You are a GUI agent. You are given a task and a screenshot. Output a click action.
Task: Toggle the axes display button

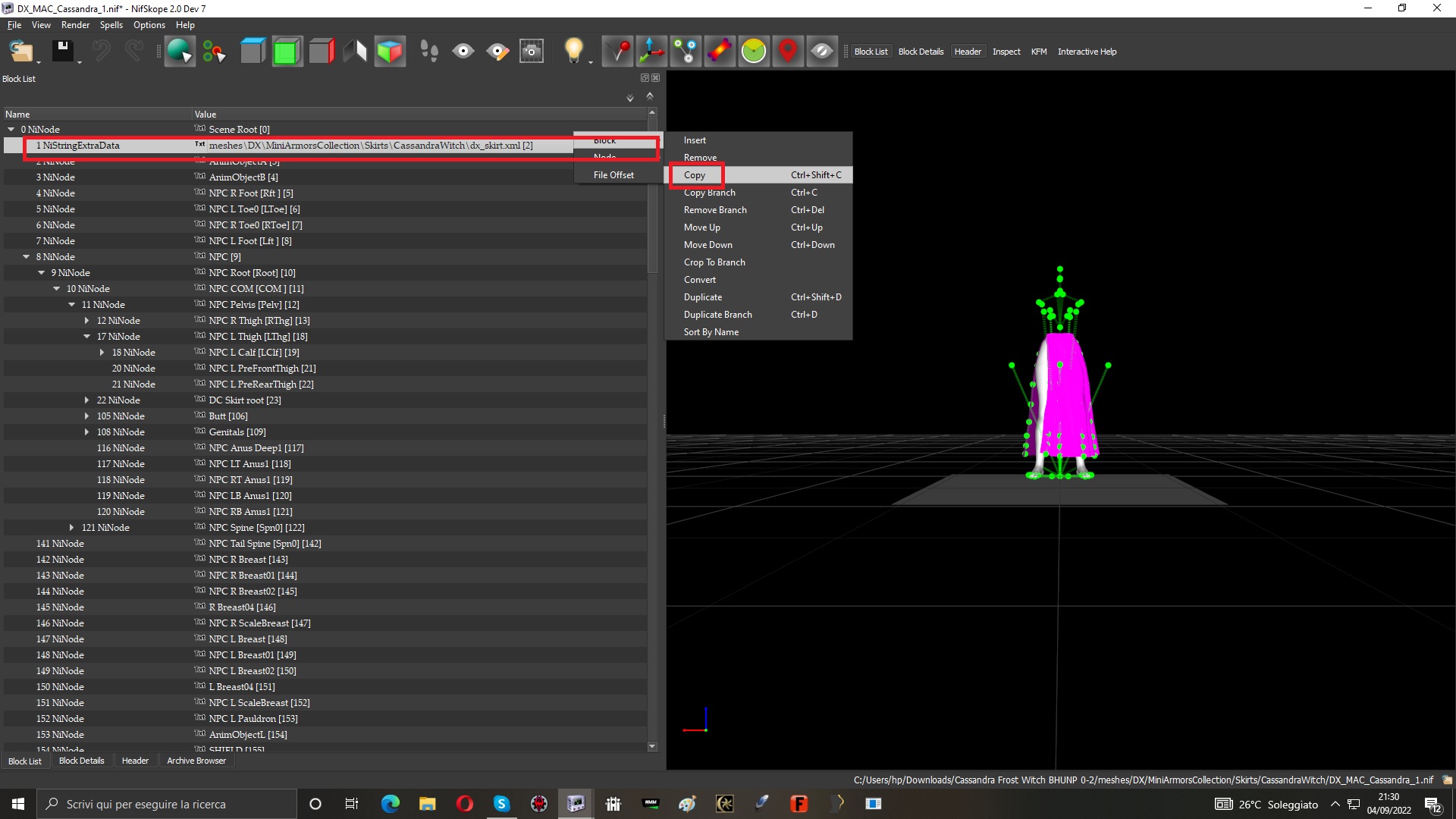click(651, 52)
